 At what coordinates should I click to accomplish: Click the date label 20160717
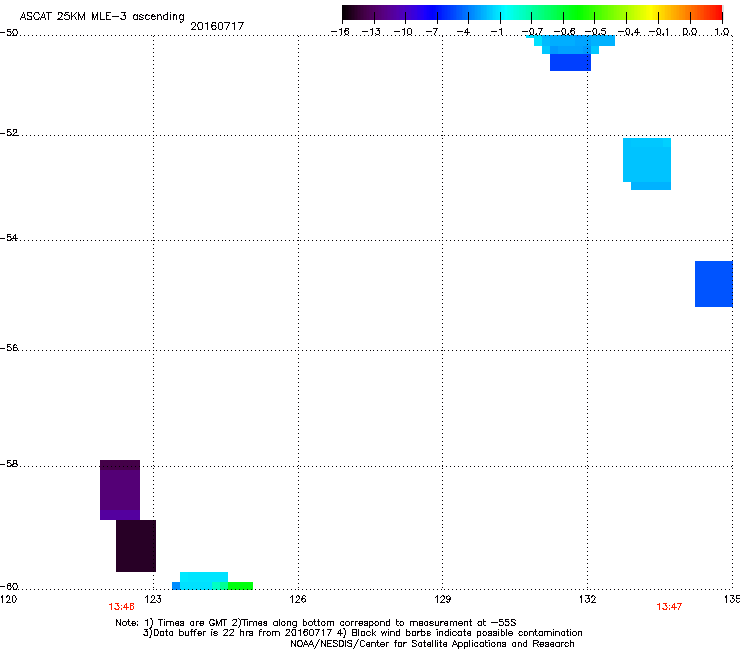[x=217, y=26]
